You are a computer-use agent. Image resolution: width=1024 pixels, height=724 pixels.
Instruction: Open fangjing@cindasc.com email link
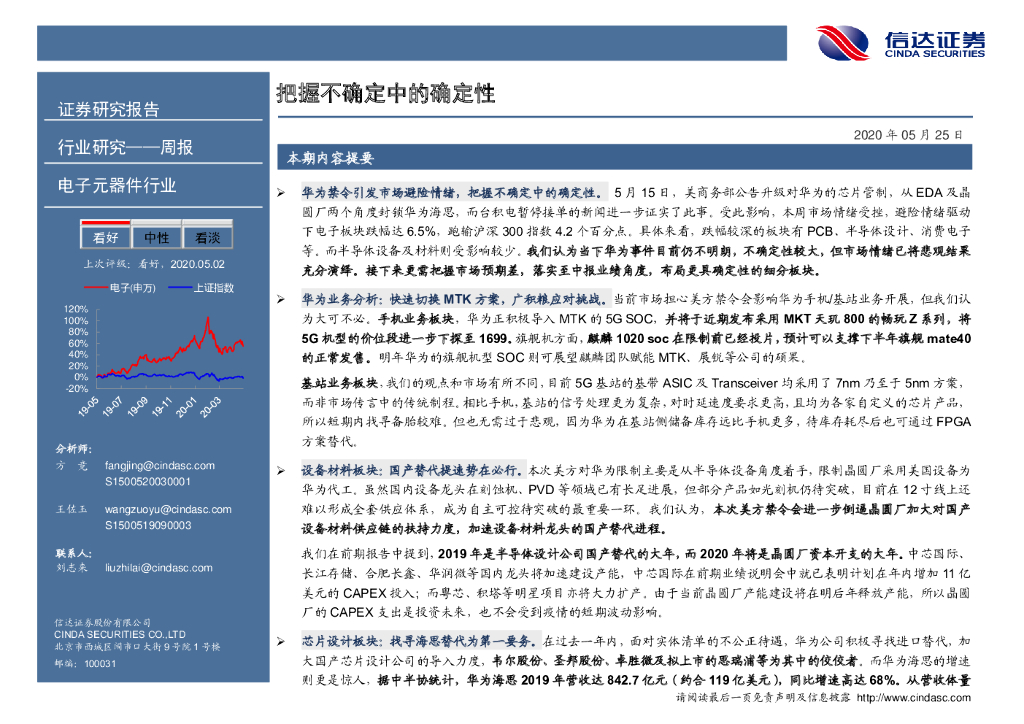point(159,465)
